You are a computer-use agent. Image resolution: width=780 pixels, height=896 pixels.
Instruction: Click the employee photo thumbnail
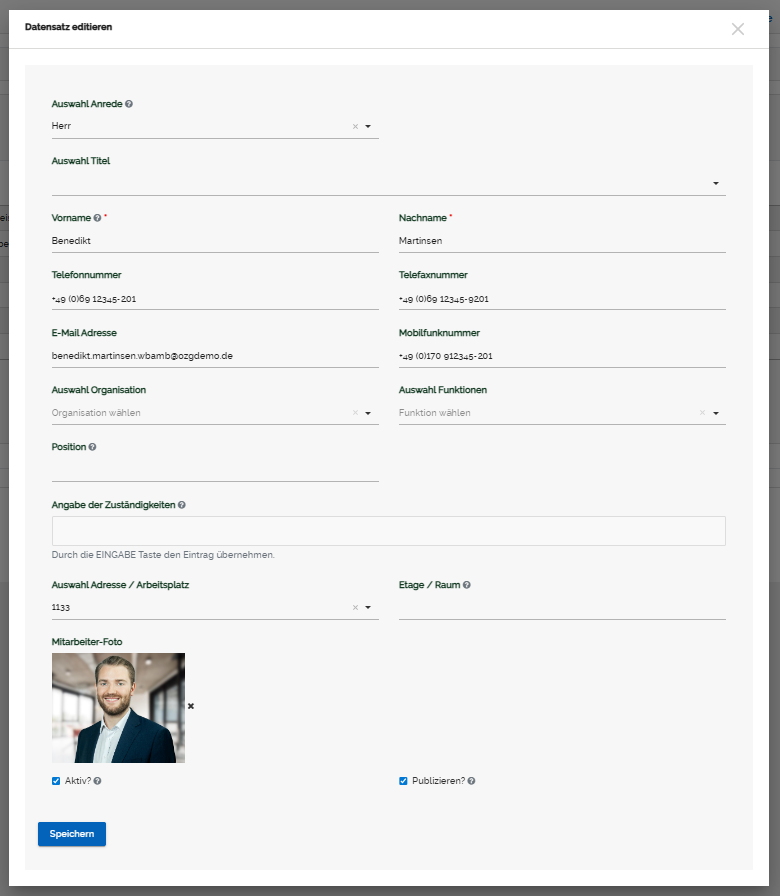click(x=118, y=708)
